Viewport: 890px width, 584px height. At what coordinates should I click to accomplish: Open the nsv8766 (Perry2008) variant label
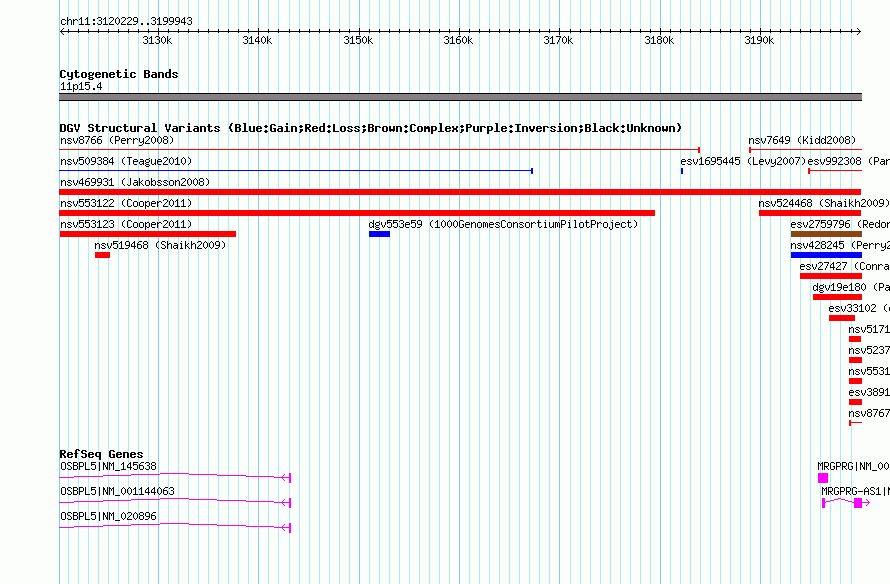pos(117,140)
